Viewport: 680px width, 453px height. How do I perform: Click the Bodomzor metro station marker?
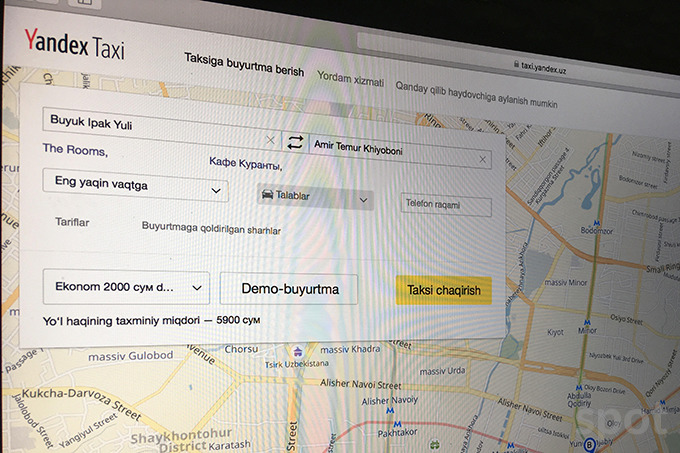(597, 223)
